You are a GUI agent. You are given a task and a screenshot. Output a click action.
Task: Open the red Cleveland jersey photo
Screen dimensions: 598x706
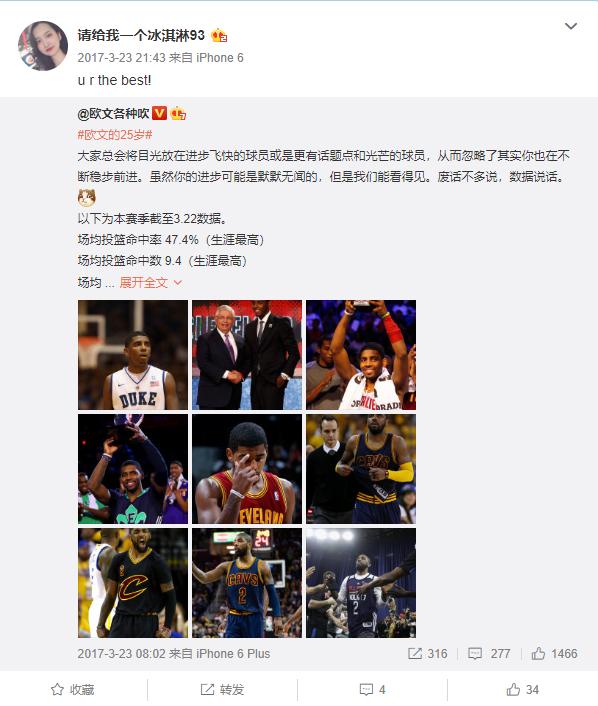[x=247, y=469]
